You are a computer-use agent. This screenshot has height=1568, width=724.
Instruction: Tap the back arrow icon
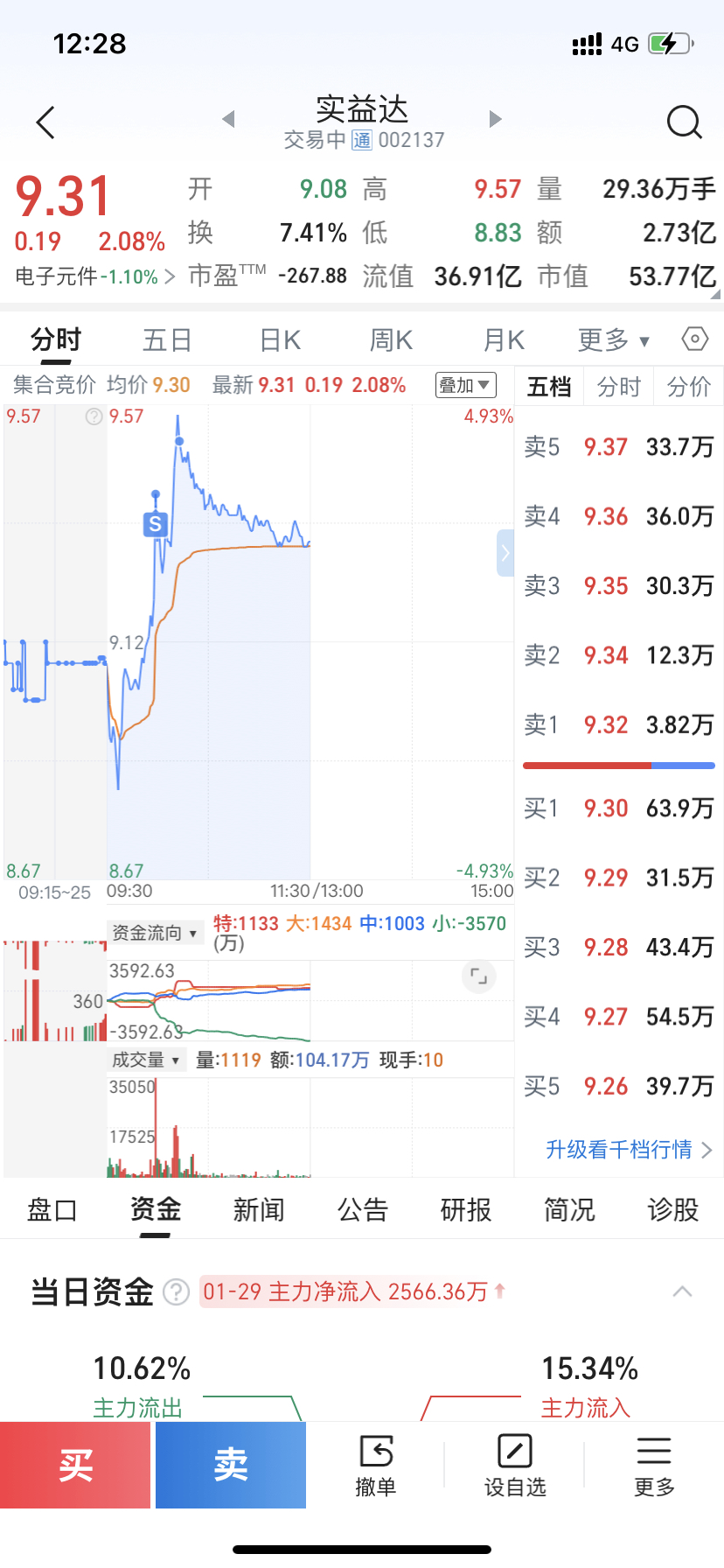[46, 122]
